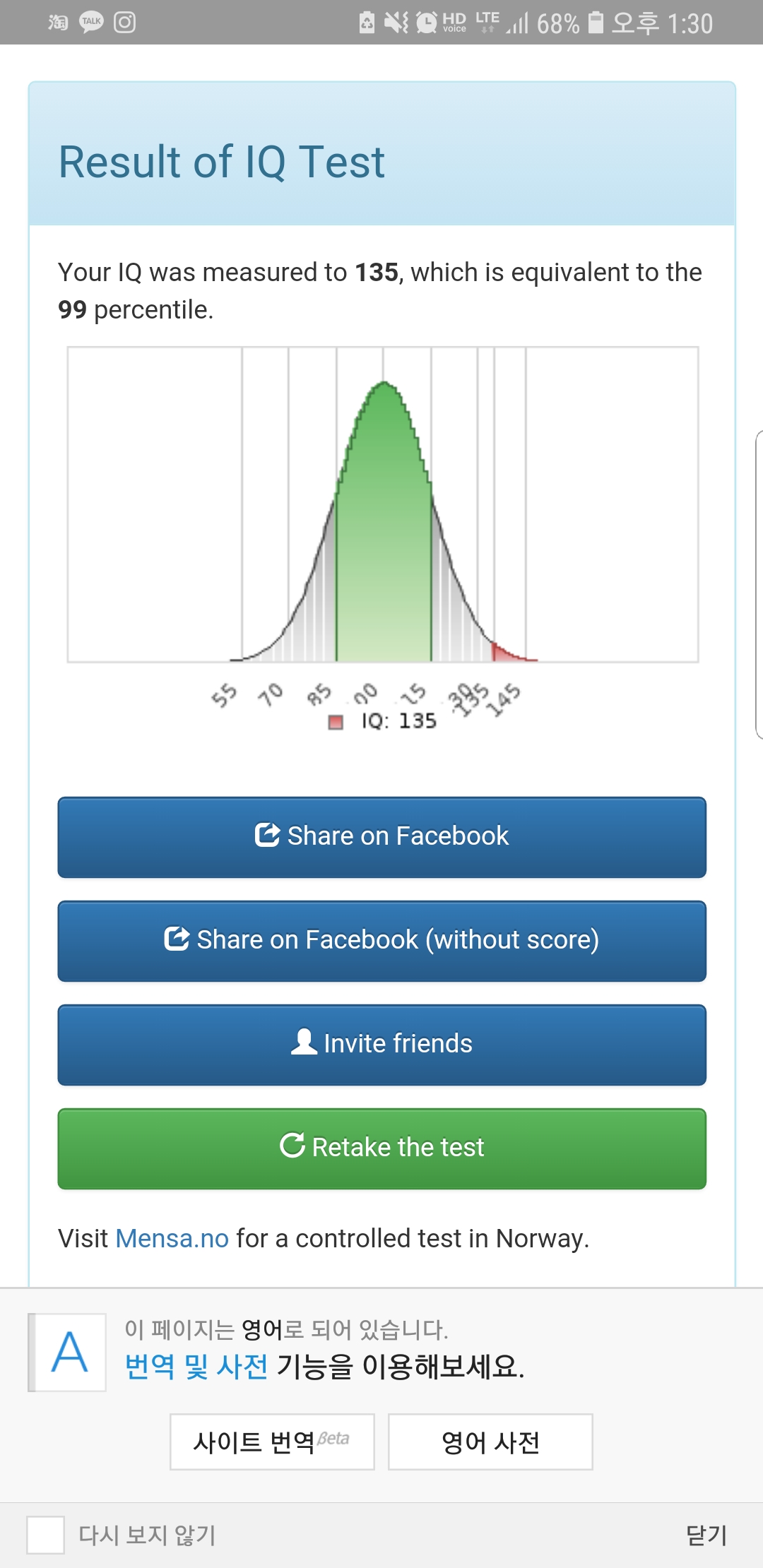763x1568 pixels.
Task: Click the IQ distribution bell curve chart
Action: [x=383, y=504]
